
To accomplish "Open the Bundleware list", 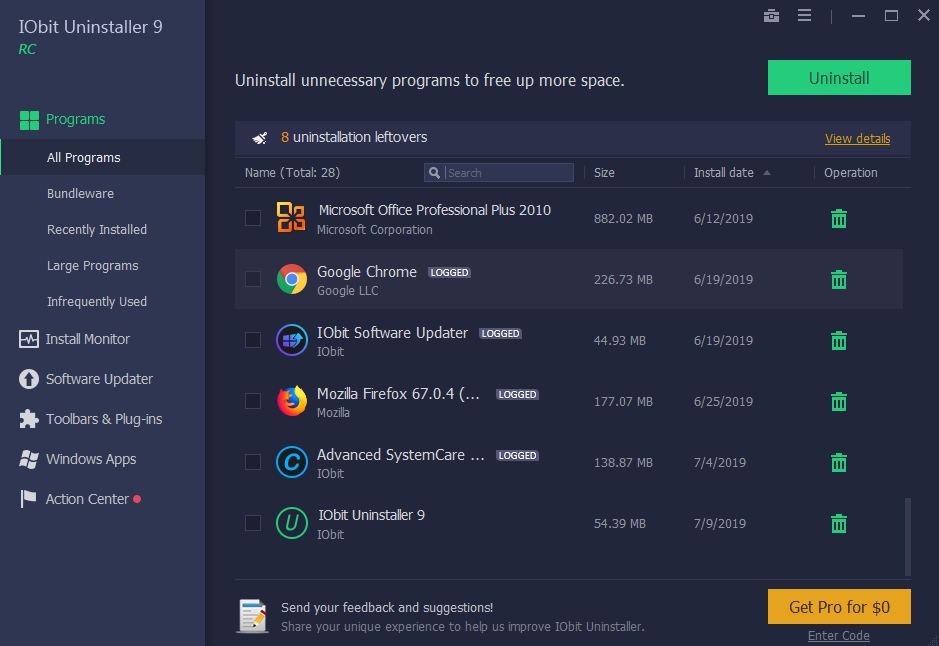I will click(80, 194).
